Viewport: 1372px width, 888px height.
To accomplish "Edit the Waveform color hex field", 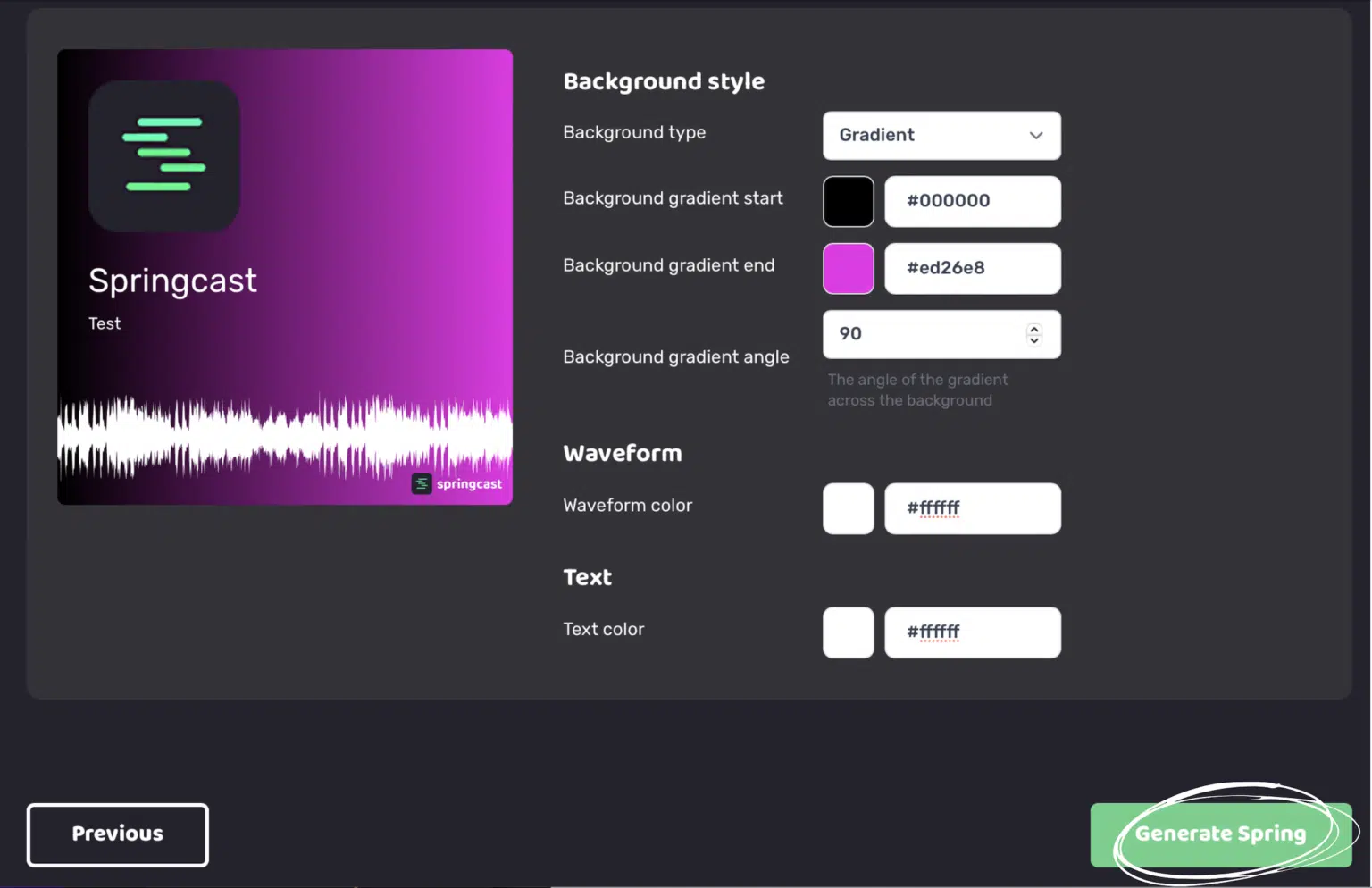I will [x=973, y=508].
